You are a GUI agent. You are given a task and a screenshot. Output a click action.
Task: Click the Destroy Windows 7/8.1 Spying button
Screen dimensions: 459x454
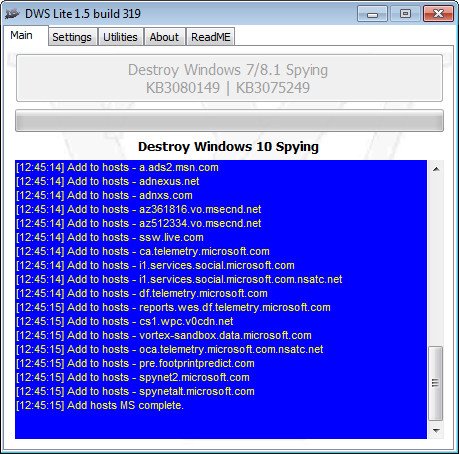pos(229,78)
